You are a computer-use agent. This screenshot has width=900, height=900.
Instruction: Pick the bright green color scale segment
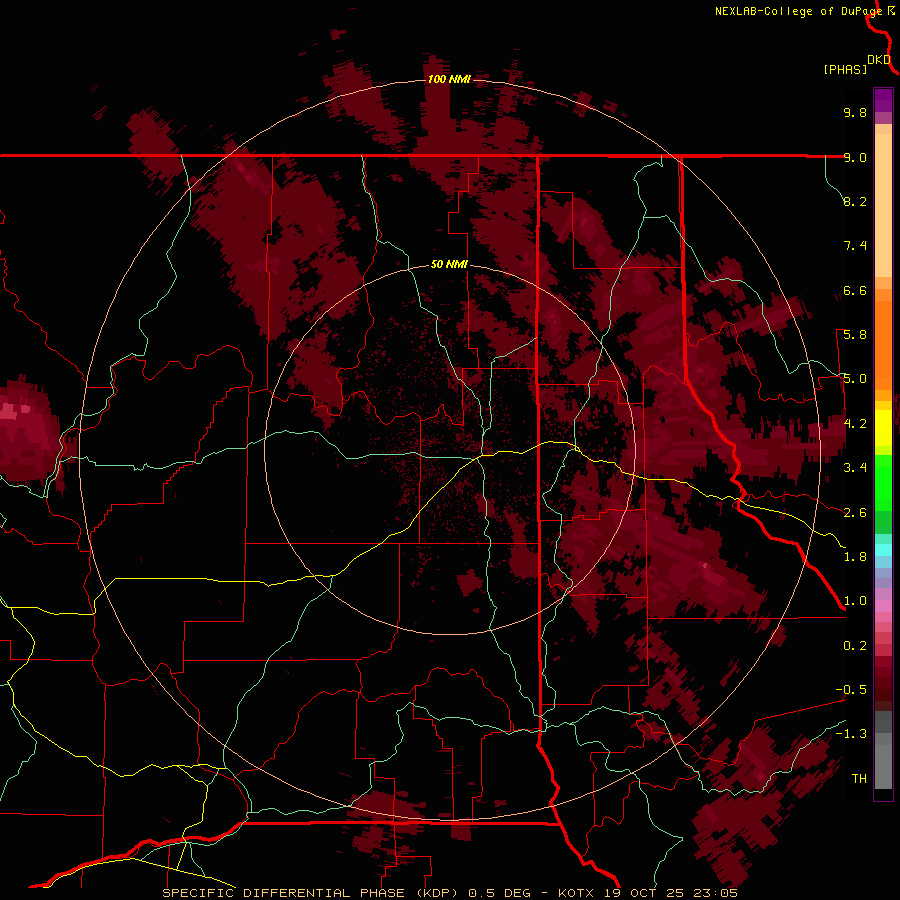point(883,482)
